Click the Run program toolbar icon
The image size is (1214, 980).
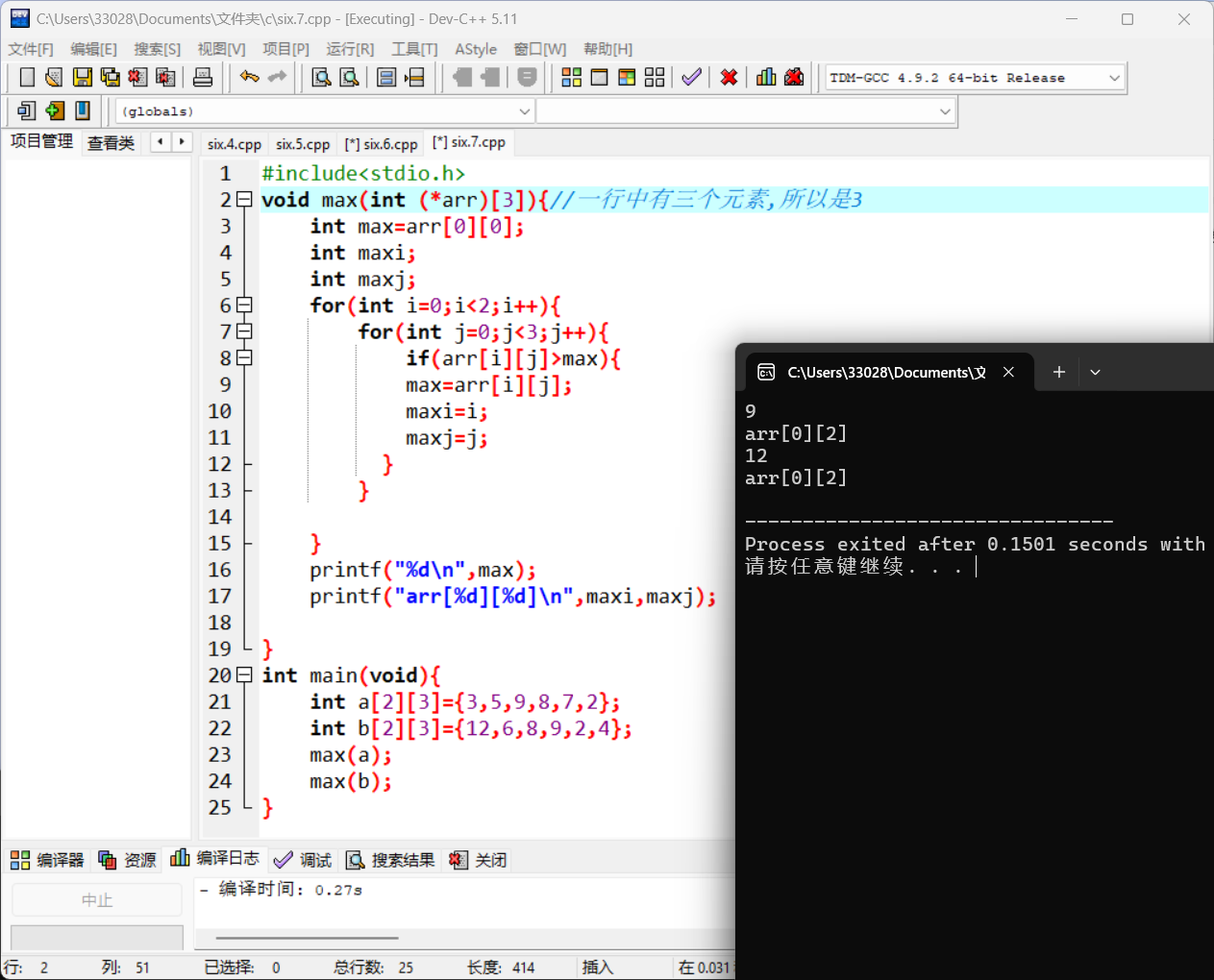(599, 78)
